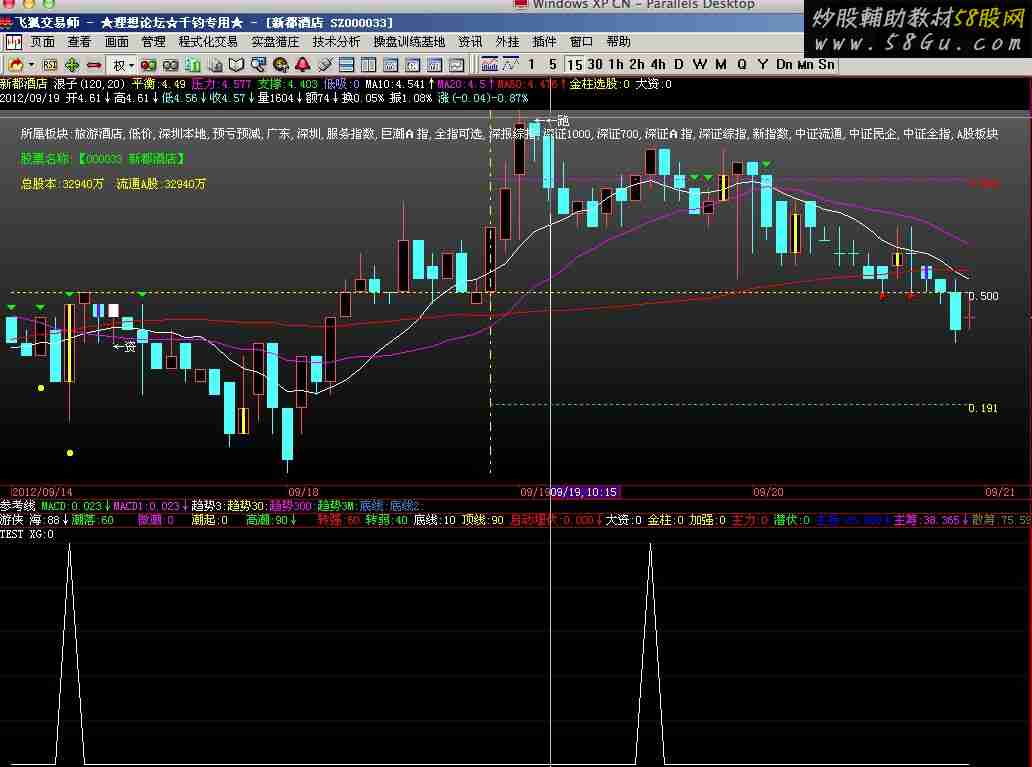This screenshot has height=767, width=1032.
Task: Click the pencil drawing tool icon
Action: point(324,65)
